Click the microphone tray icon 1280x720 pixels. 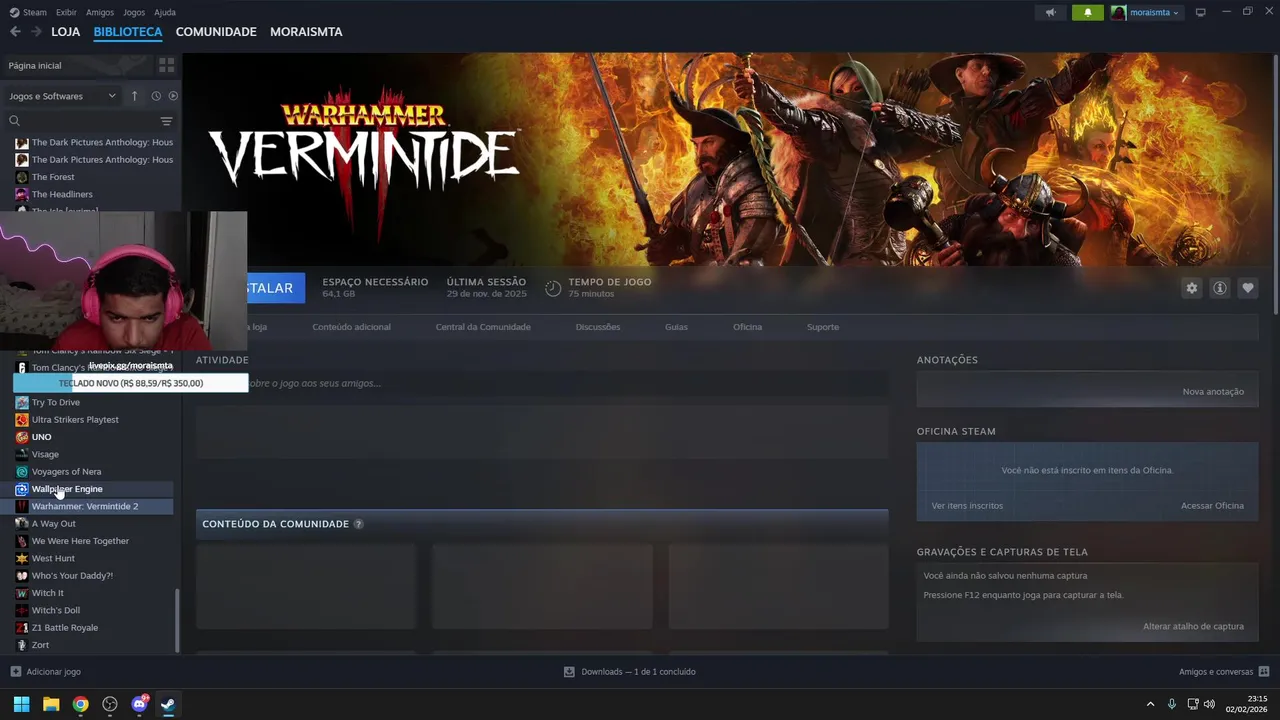tap(1172, 704)
